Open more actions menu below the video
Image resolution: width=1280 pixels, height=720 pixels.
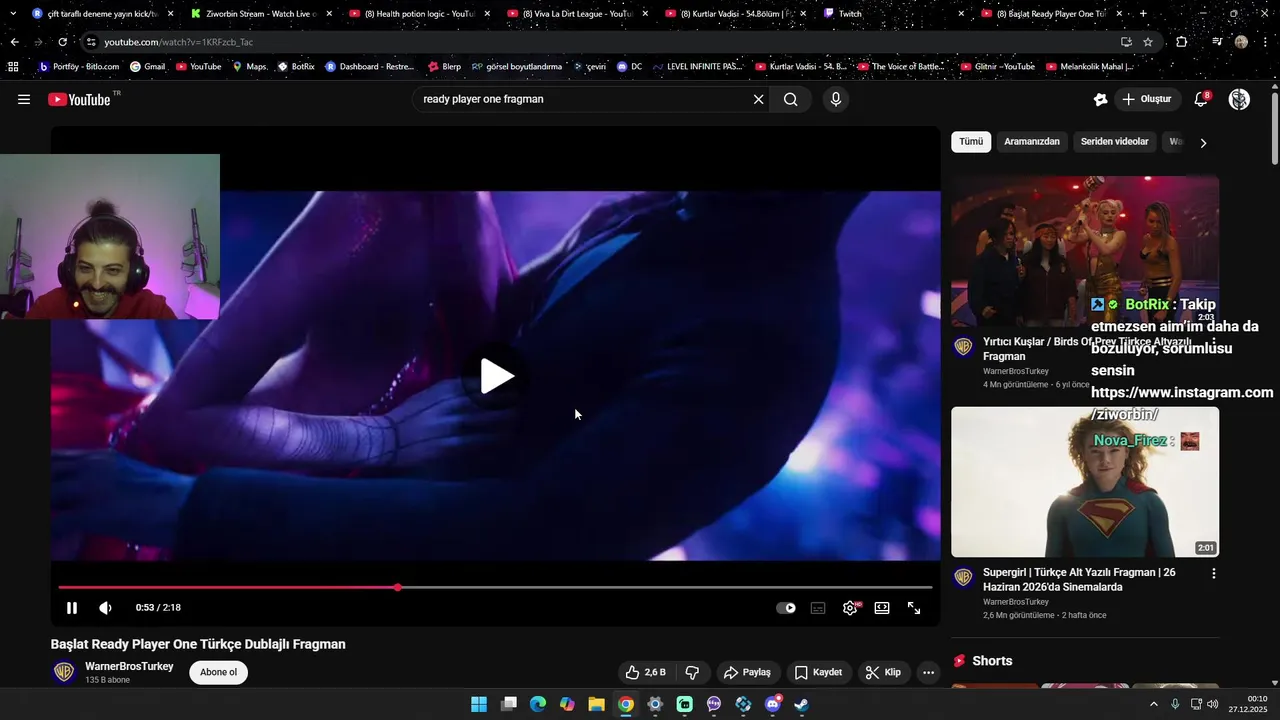pos(928,672)
